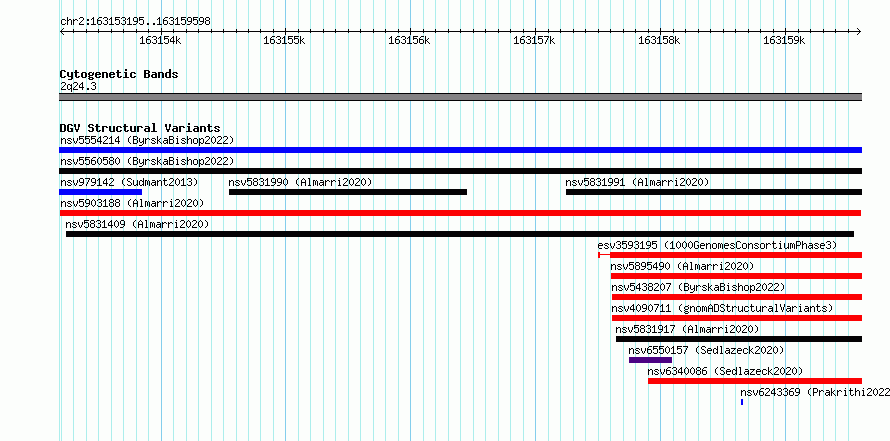Open the nsv979142 (Sudmant2013) label
The image size is (890, 441).
pyautogui.click(x=129, y=182)
